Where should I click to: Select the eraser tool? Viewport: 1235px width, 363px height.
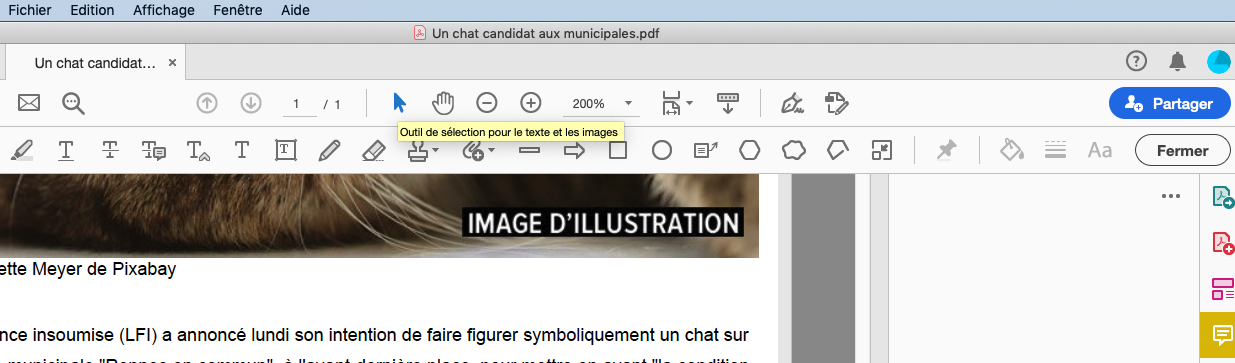point(373,150)
